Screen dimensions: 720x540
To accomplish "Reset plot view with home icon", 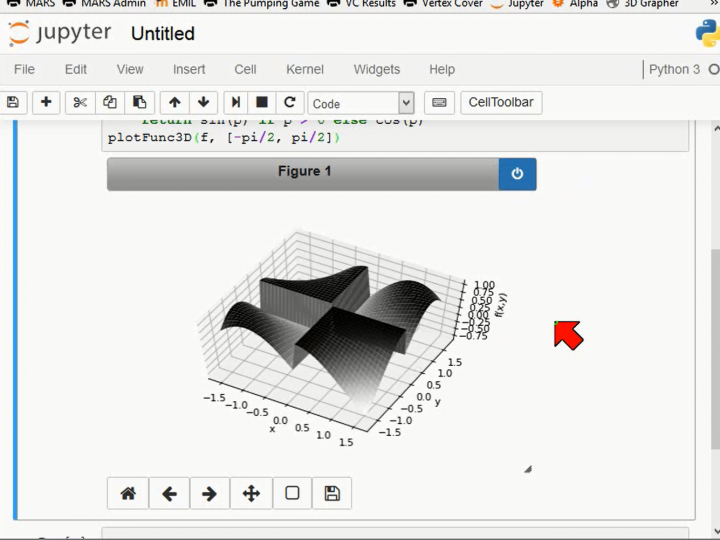I will [x=128, y=494].
